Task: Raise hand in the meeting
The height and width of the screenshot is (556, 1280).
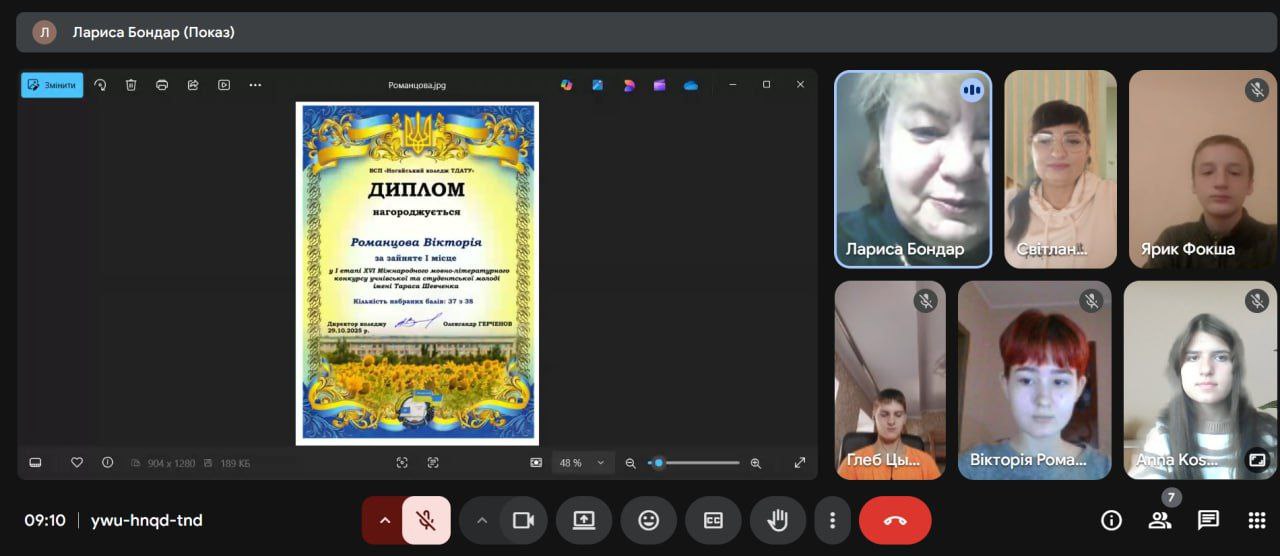Action: [778, 520]
